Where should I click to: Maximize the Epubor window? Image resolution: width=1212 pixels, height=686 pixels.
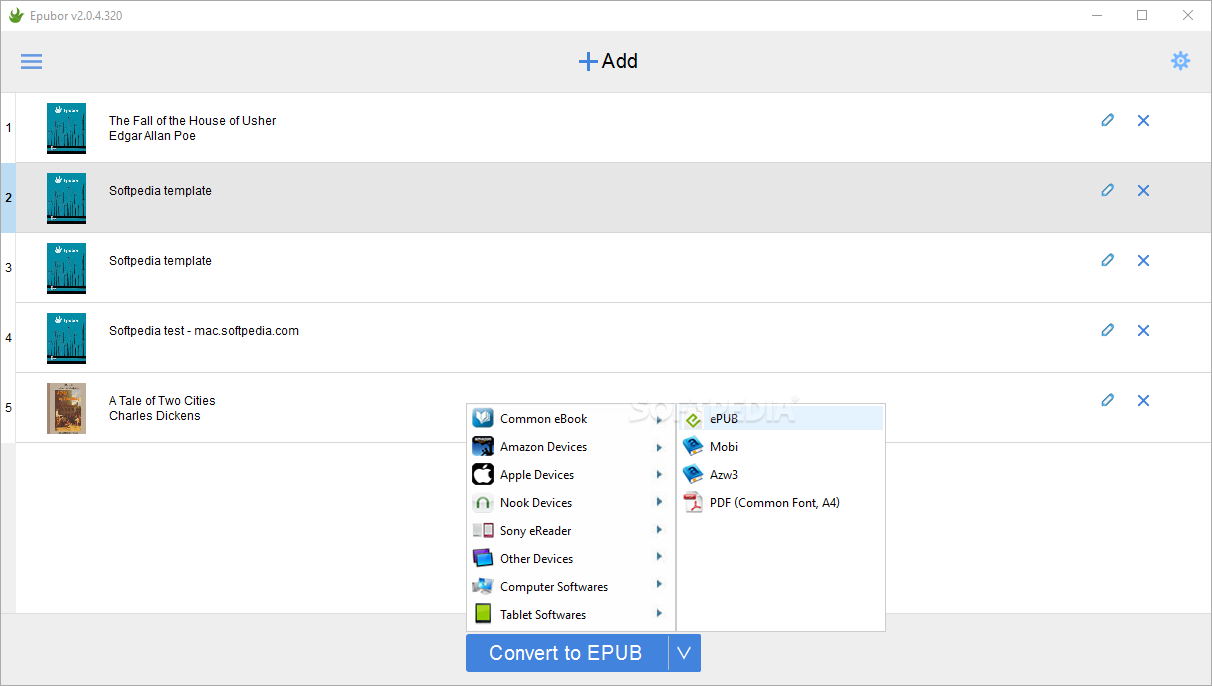[x=1142, y=15]
